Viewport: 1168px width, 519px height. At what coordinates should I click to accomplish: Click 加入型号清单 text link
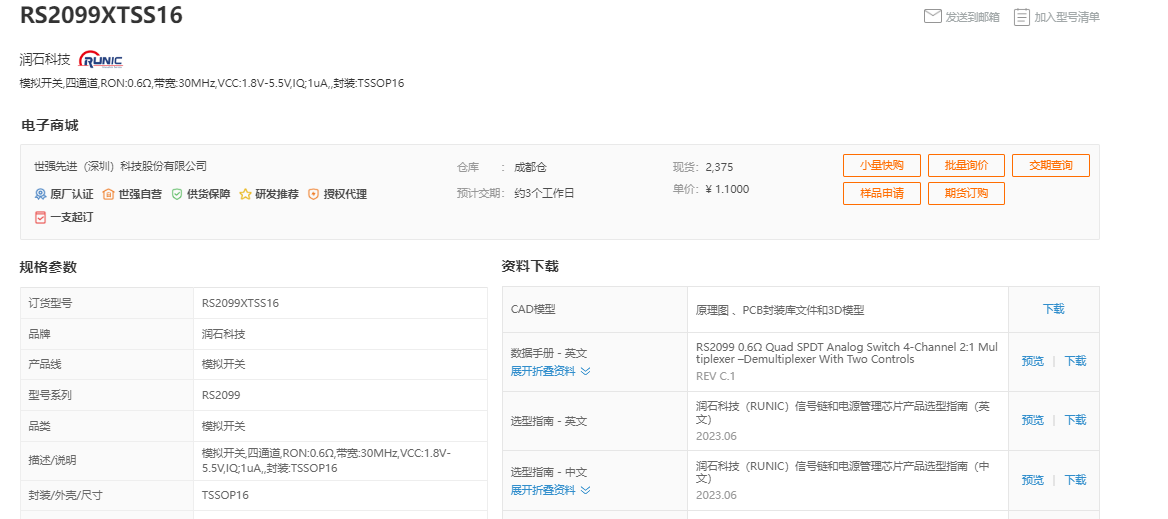[1067, 17]
